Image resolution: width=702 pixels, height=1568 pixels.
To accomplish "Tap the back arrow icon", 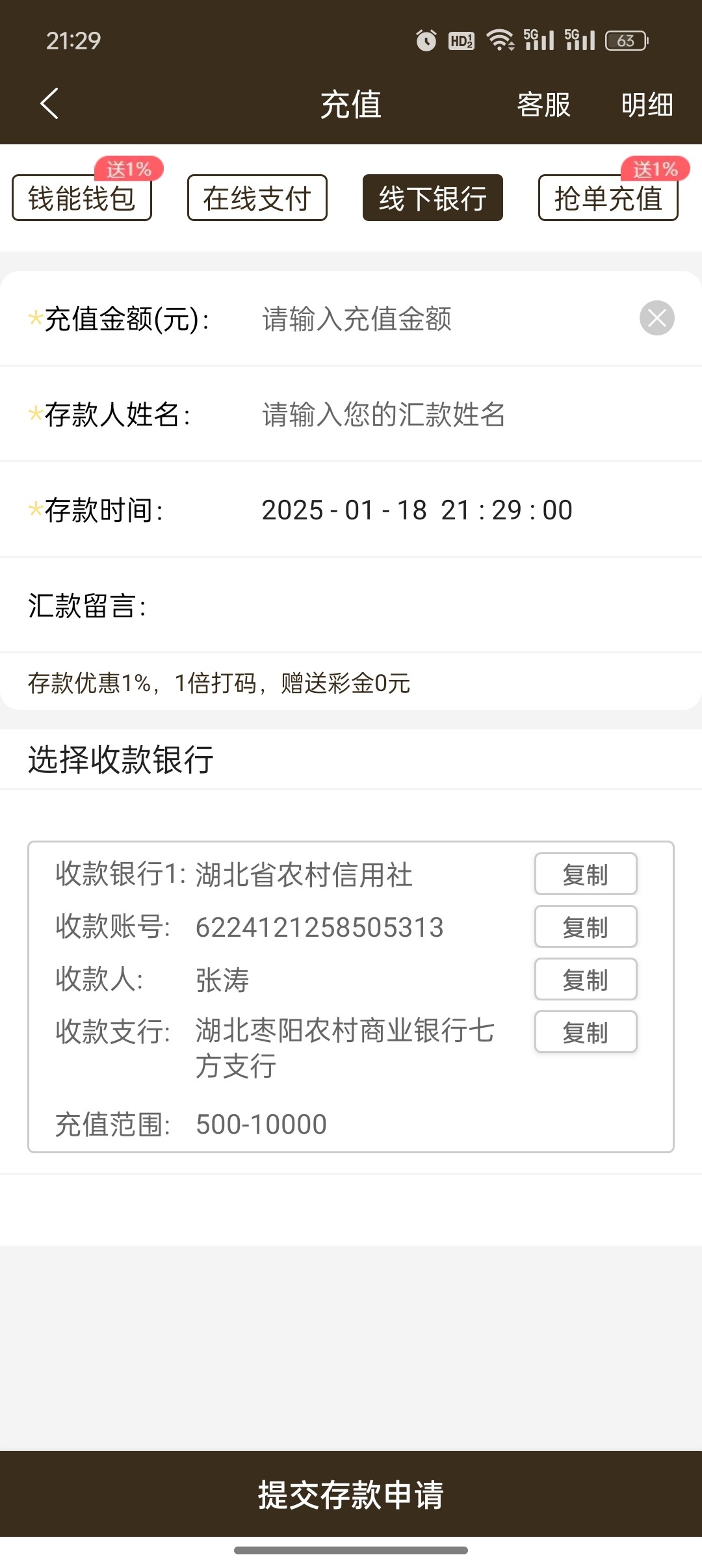I will [49, 104].
